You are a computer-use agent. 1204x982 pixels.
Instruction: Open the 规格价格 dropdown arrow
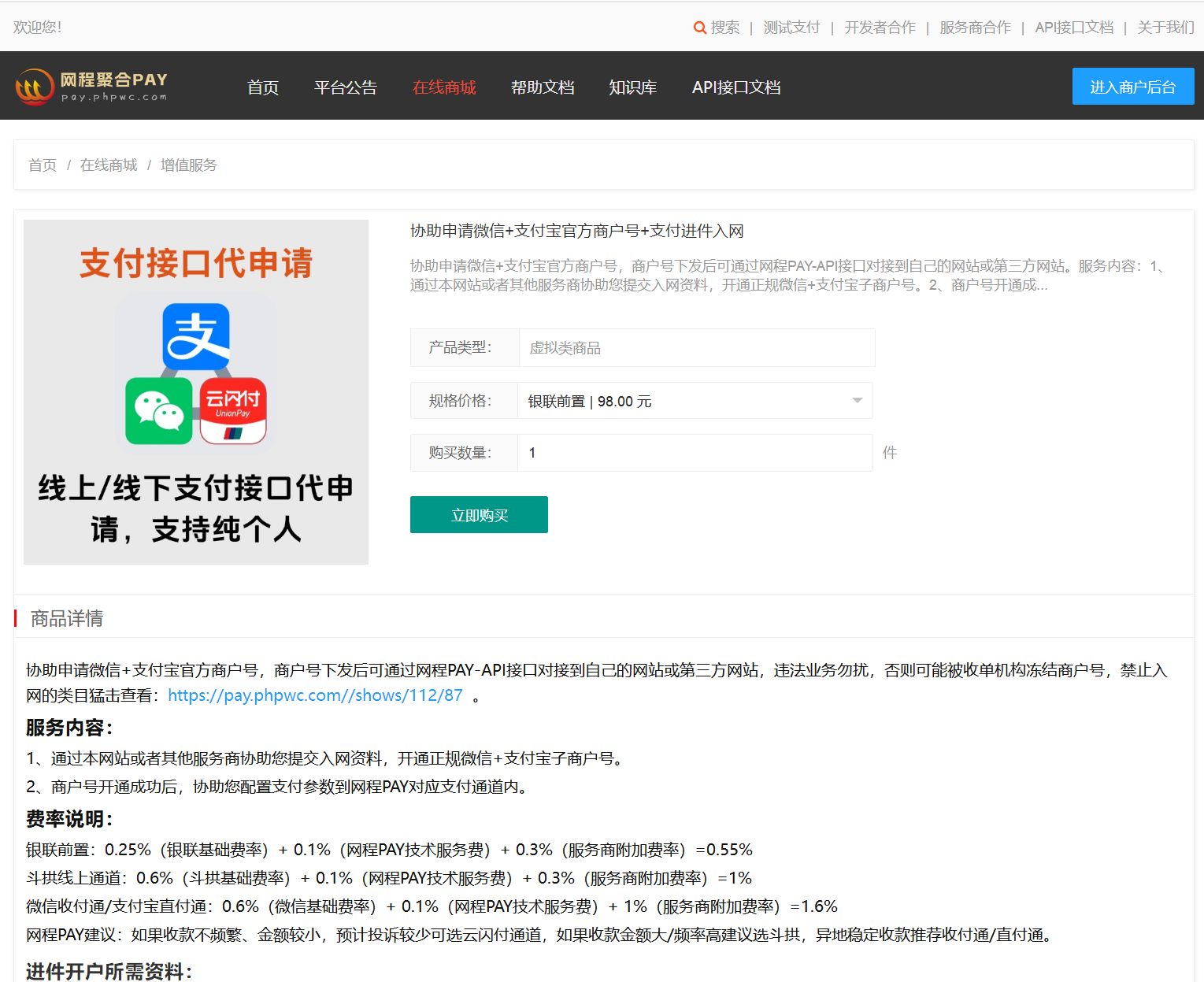click(x=857, y=400)
